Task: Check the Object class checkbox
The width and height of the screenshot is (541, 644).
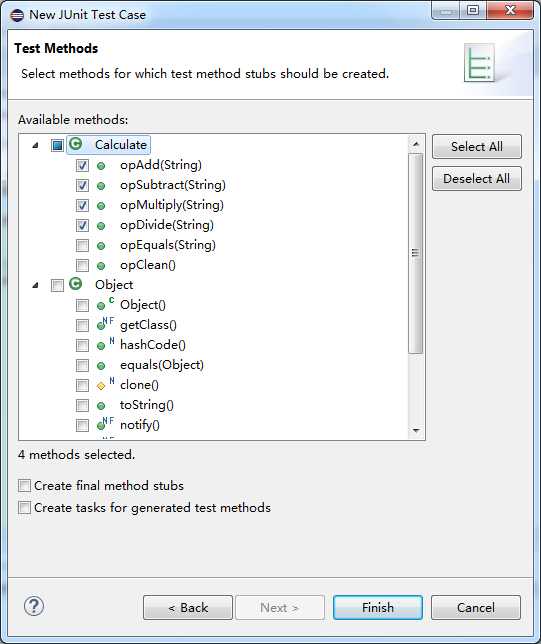Action: click(x=57, y=285)
